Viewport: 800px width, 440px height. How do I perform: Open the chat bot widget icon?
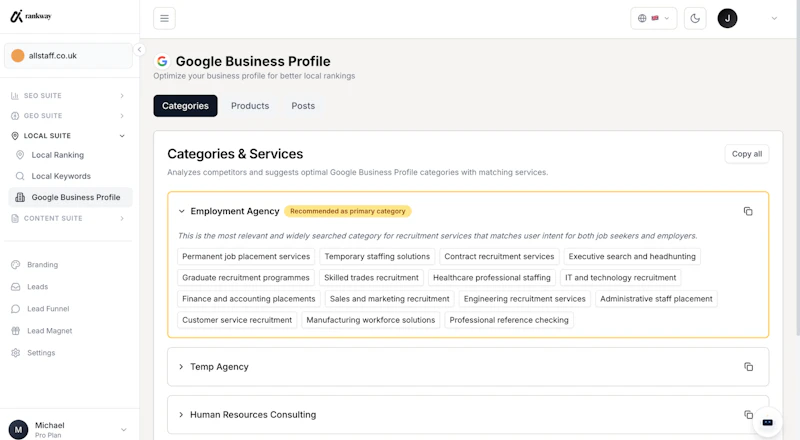pyautogui.click(x=767, y=422)
